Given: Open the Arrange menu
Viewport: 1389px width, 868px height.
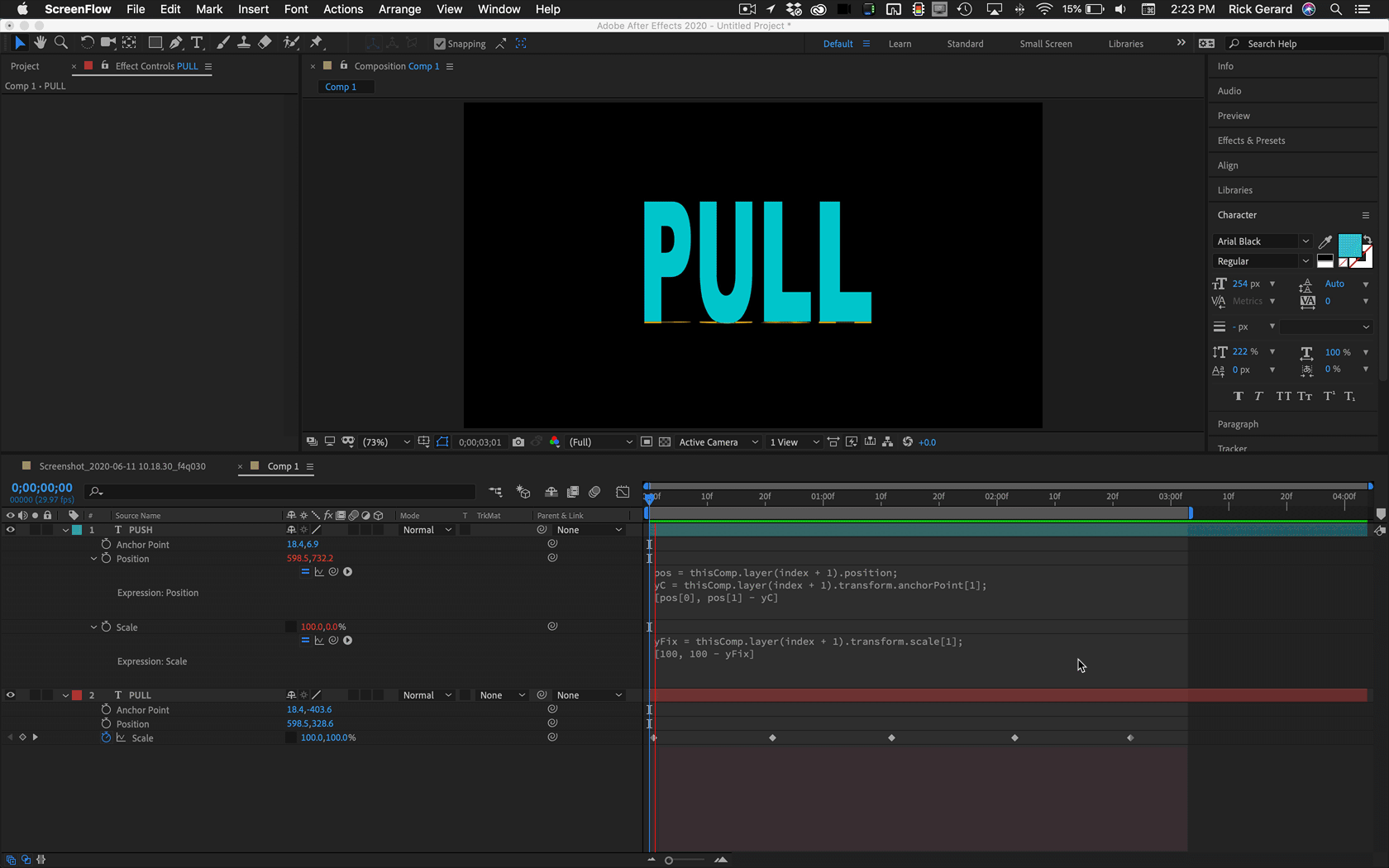Looking at the screenshot, I should [399, 9].
